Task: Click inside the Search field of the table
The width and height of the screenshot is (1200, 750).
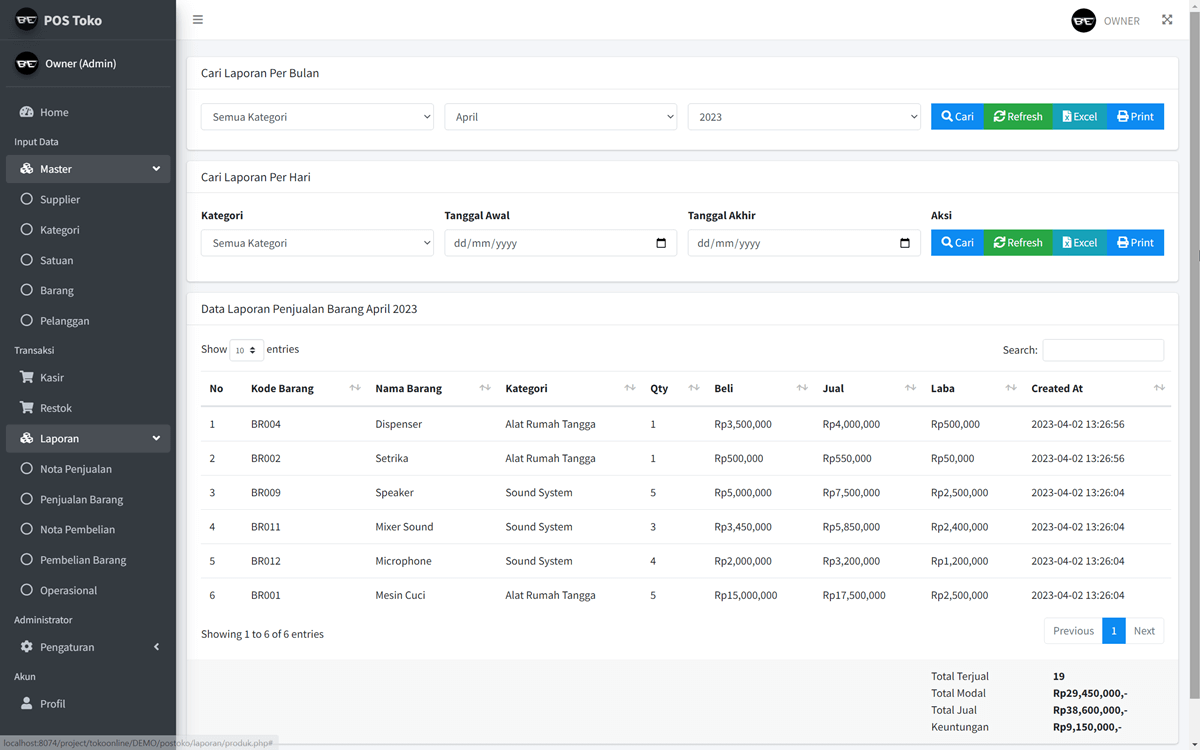Action: 1103,350
